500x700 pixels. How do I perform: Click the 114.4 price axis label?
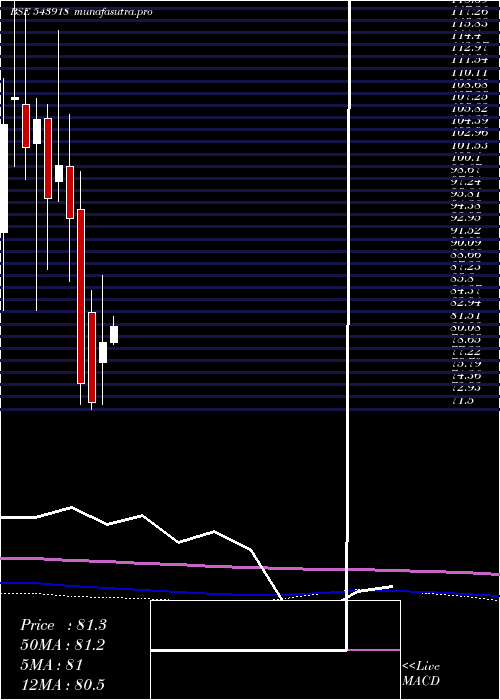tap(466, 36)
